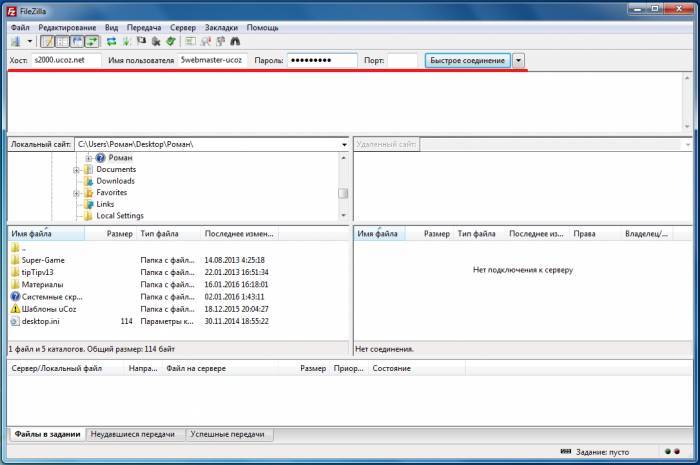The image size is (700, 465).
Task: Sort local files by Последнее измен... column
Action: pos(240,234)
